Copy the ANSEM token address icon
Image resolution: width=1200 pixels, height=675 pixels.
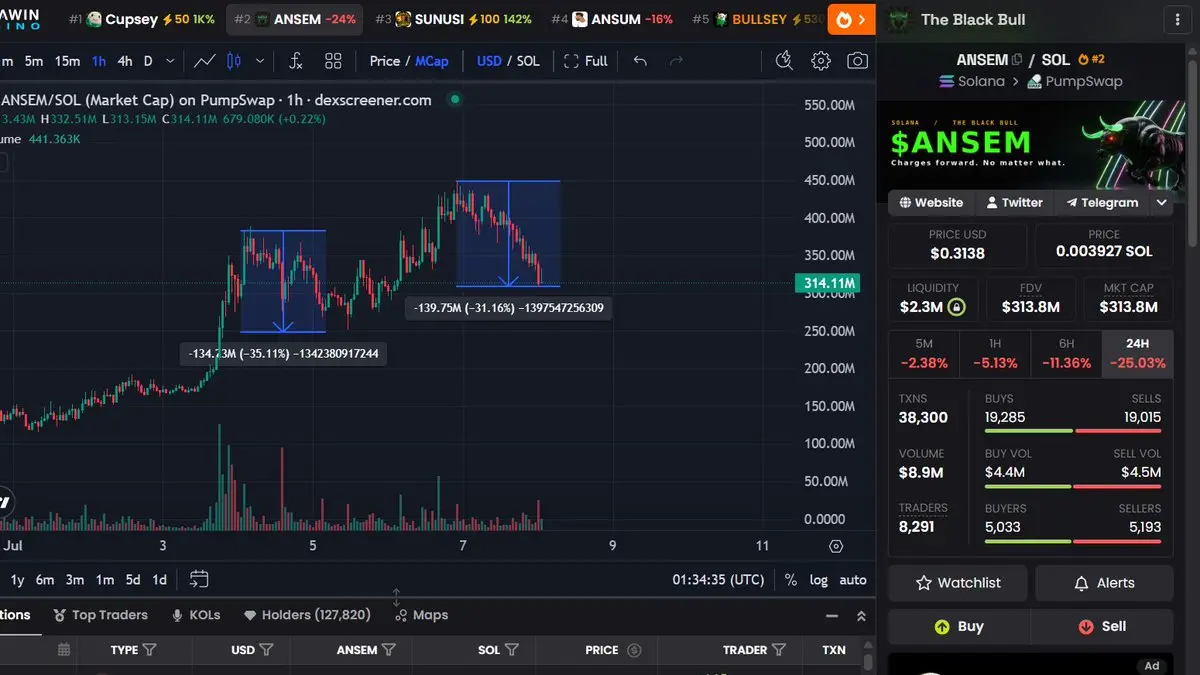coord(1017,60)
